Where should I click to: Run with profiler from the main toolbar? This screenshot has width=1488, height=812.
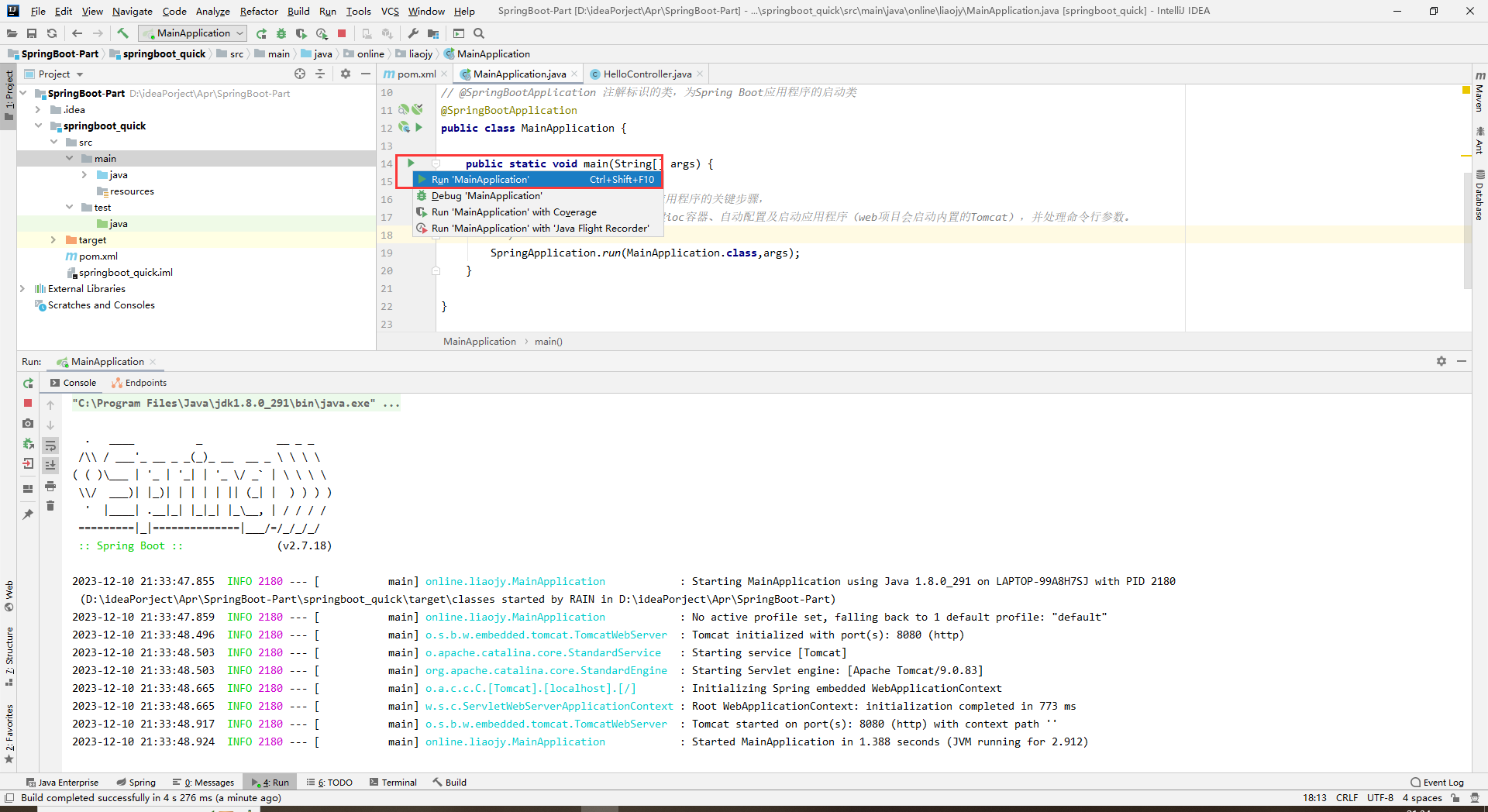(322, 33)
